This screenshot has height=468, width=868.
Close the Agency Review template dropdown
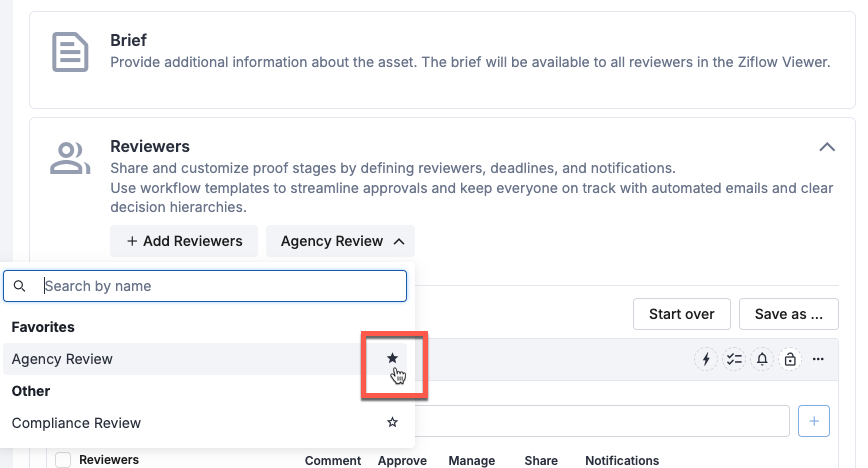click(340, 241)
